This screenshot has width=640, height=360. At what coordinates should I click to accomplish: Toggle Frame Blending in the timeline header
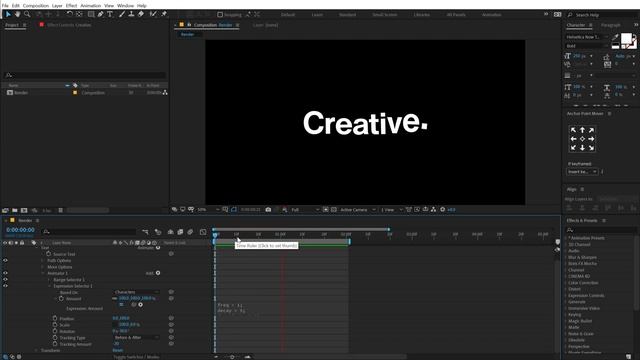[x=180, y=232]
